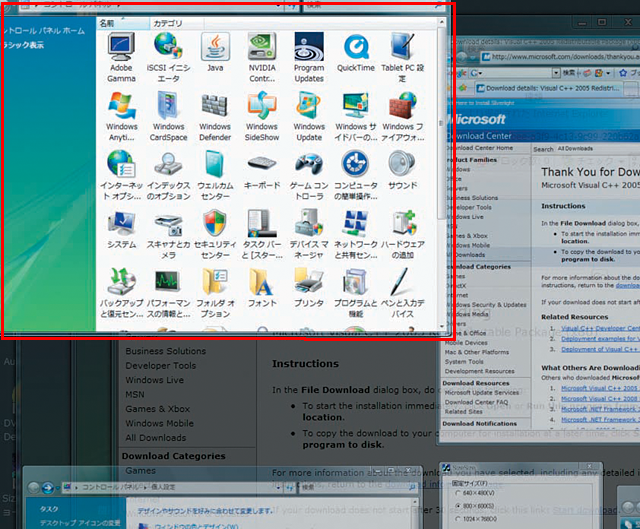Screen dimensions: 640x529
Task: Open the パフォーマンスの情報とツール icon
Action: pyautogui.click(x=168, y=293)
